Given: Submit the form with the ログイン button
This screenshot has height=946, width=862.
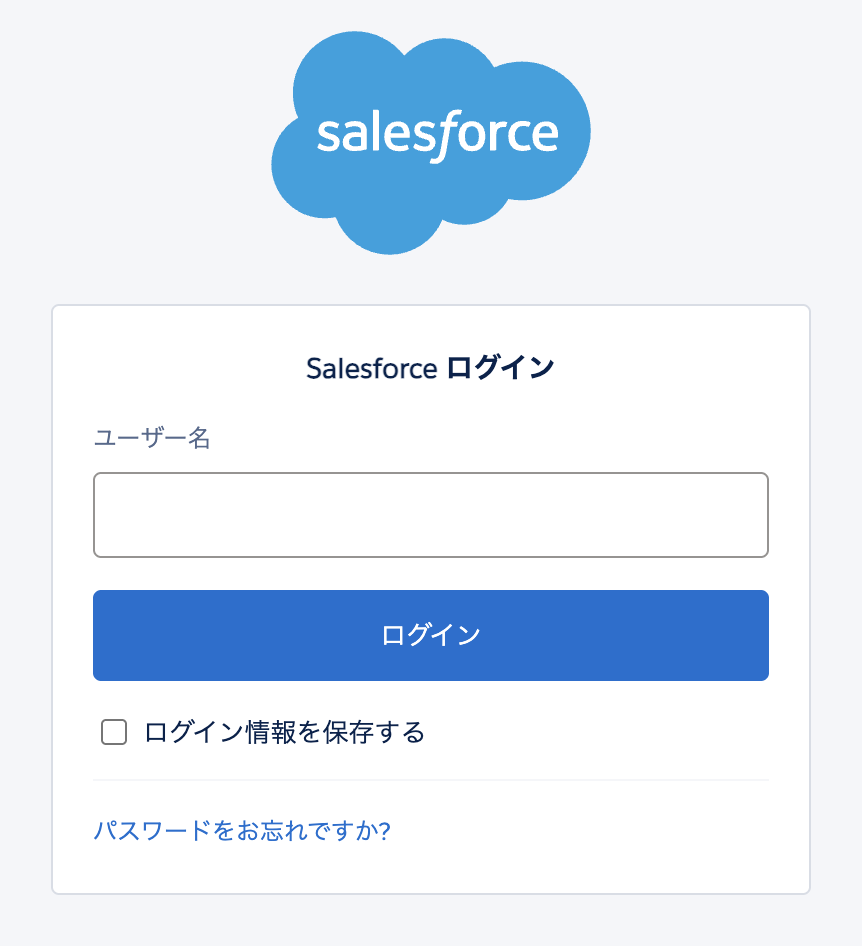Looking at the screenshot, I should (431, 635).
